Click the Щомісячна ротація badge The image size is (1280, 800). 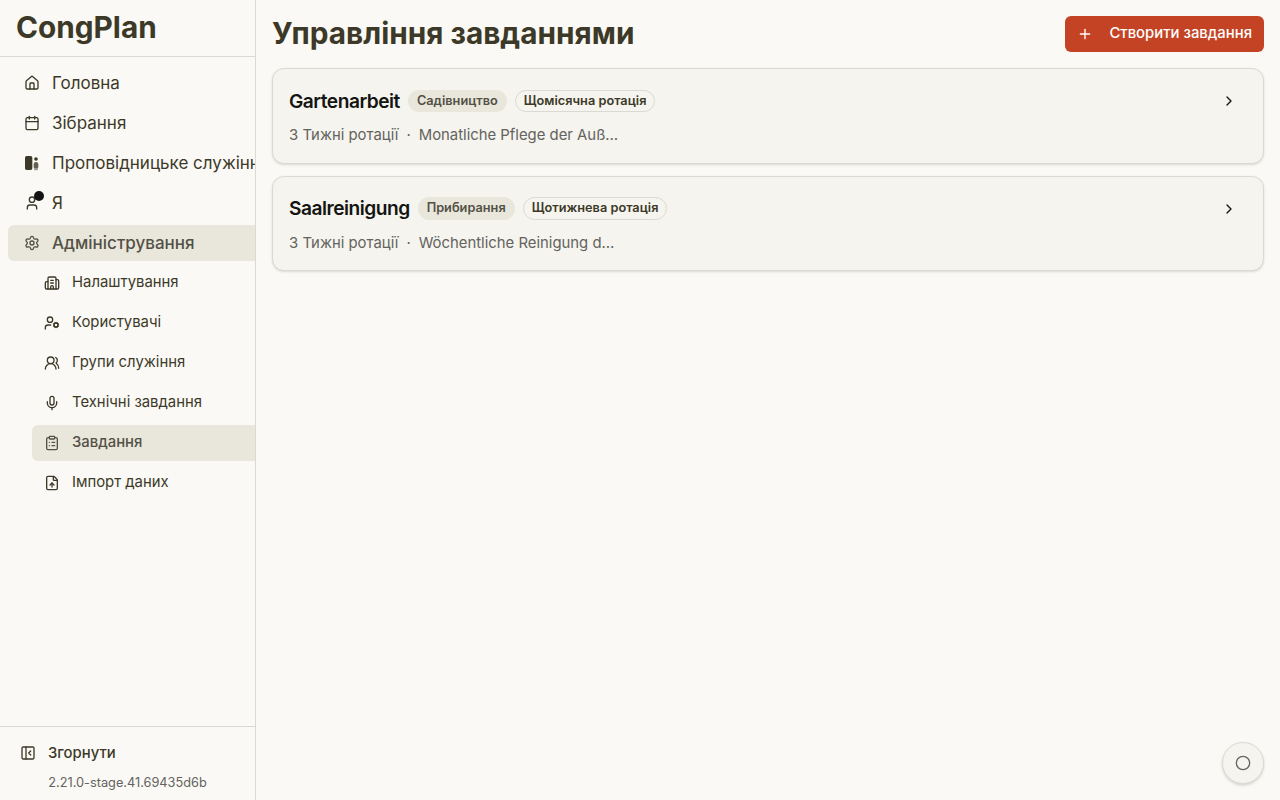[585, 101]
